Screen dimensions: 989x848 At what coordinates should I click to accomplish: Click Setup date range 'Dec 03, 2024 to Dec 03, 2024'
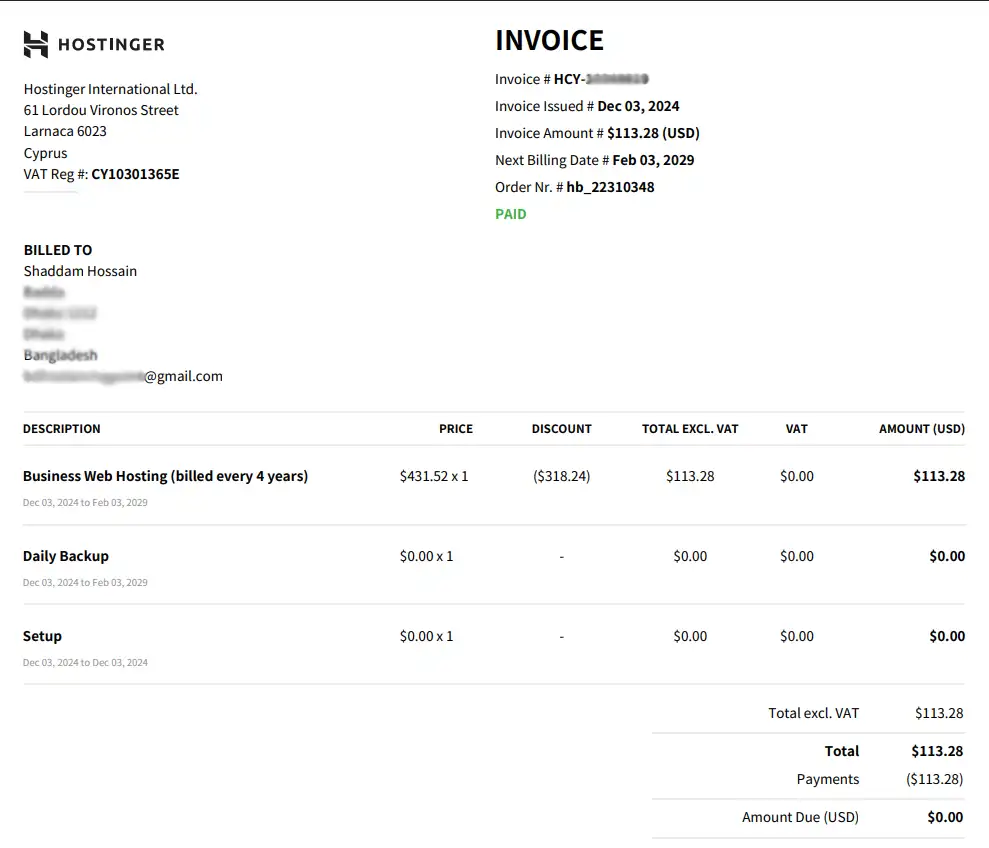pyautogui.click(x=85, y=663)
